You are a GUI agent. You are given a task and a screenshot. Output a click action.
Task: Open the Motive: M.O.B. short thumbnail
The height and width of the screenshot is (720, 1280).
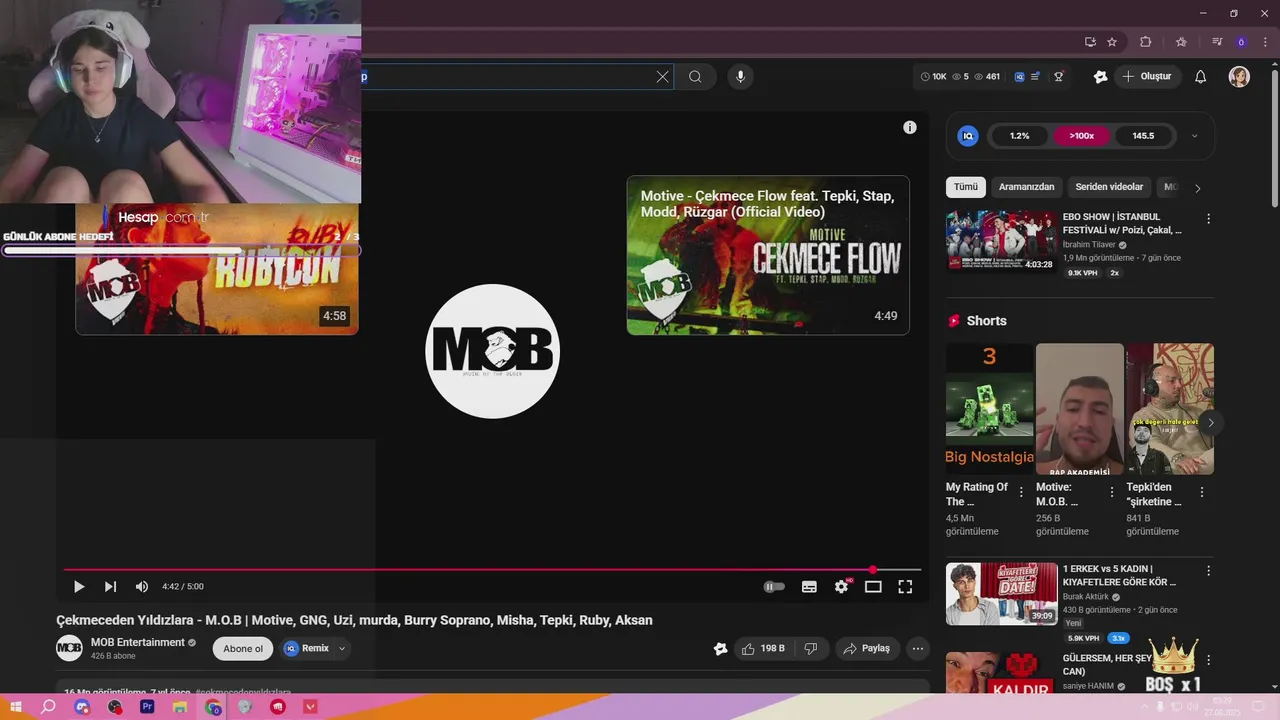coord(1080,409)
